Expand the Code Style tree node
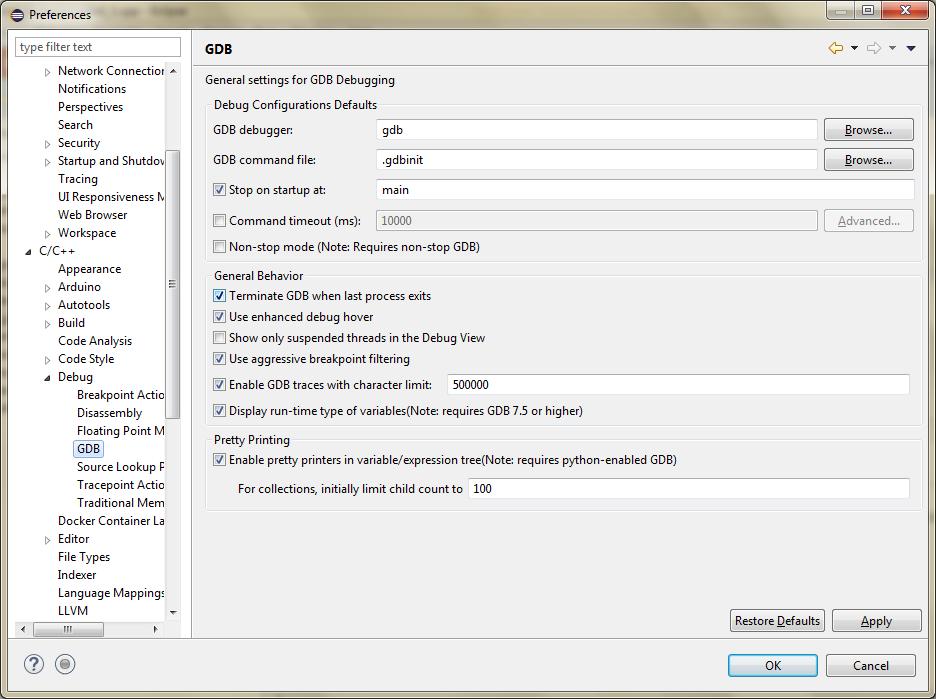The height and width of the screenshot is (699, 936). tap(48, 360)
